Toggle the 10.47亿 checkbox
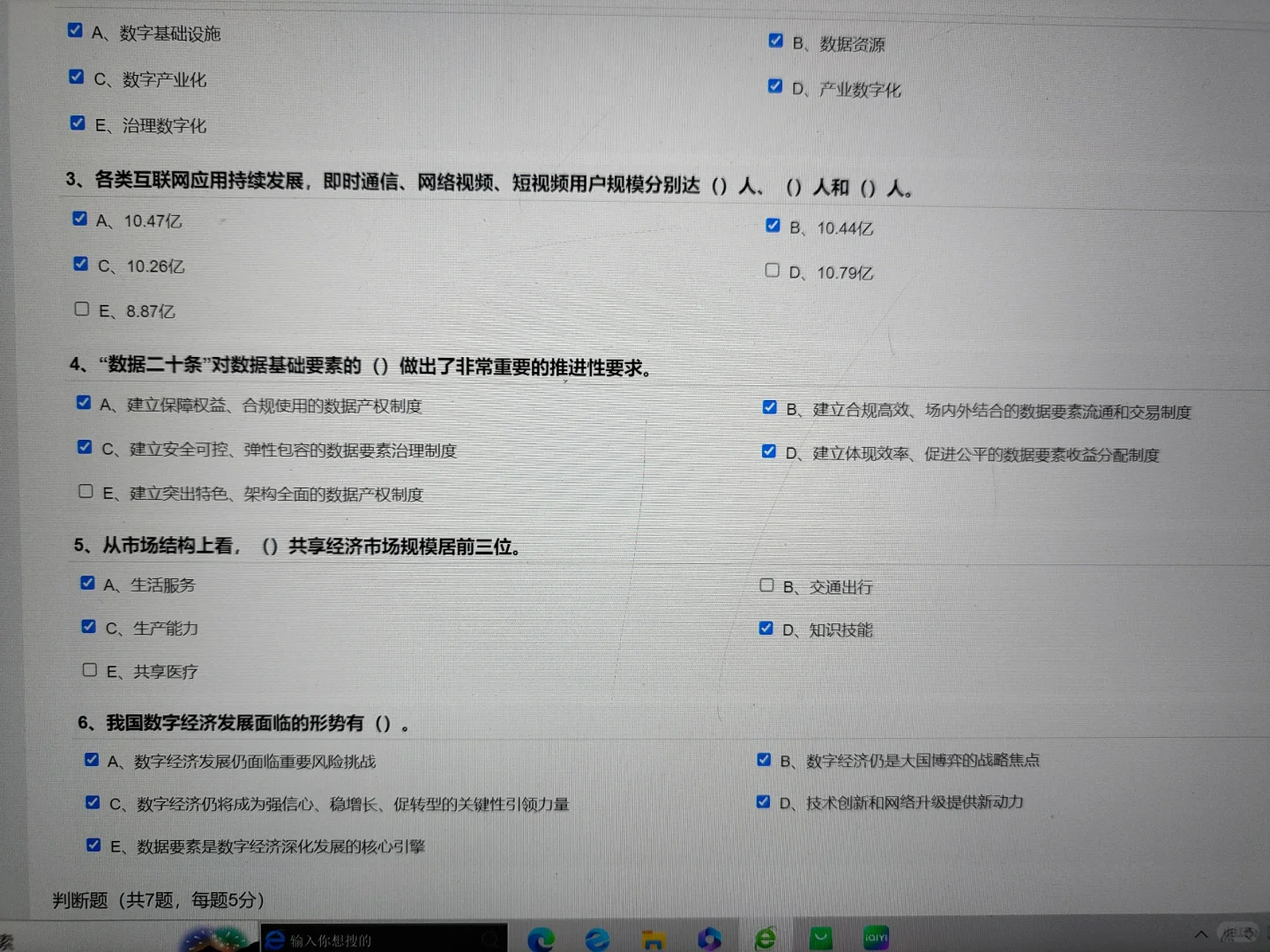 pyautogui.click(x=79, y=218)
